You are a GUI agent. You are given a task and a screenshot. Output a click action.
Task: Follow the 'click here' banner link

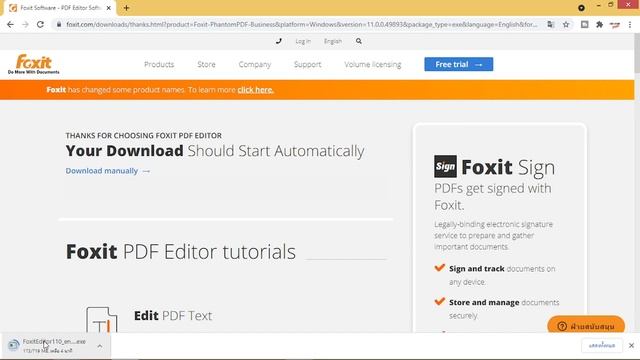(x=256, y=90)
